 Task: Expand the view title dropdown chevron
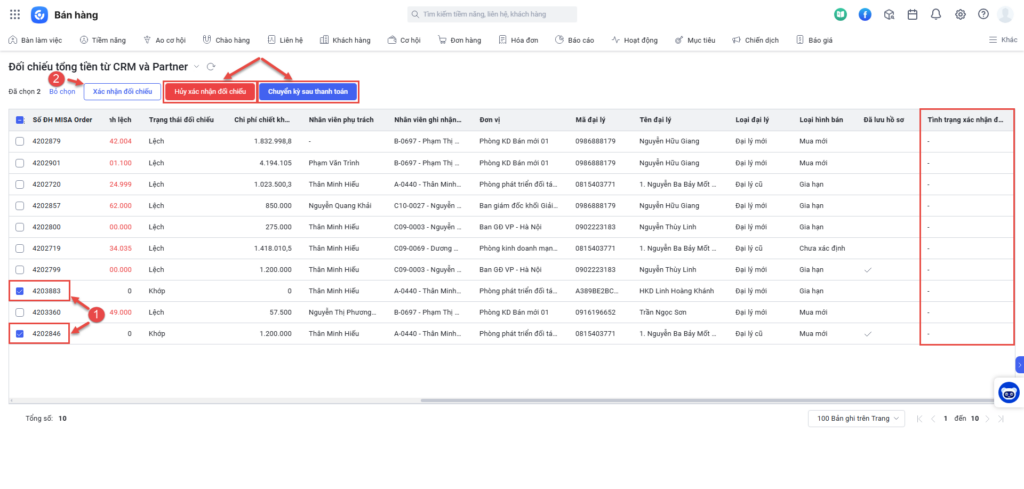tap(197, 66)
